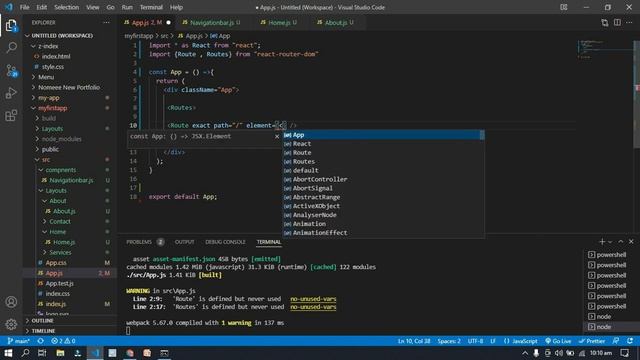The width and height of the screenshot is (640, 360).
Task: Open File Explorer from the taskbar
Action: pyautogui.click(x=60, y=353)
